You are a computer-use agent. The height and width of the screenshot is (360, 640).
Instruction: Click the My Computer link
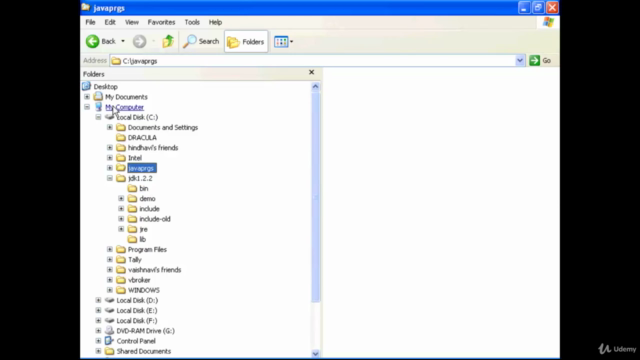tap(124, 107)
